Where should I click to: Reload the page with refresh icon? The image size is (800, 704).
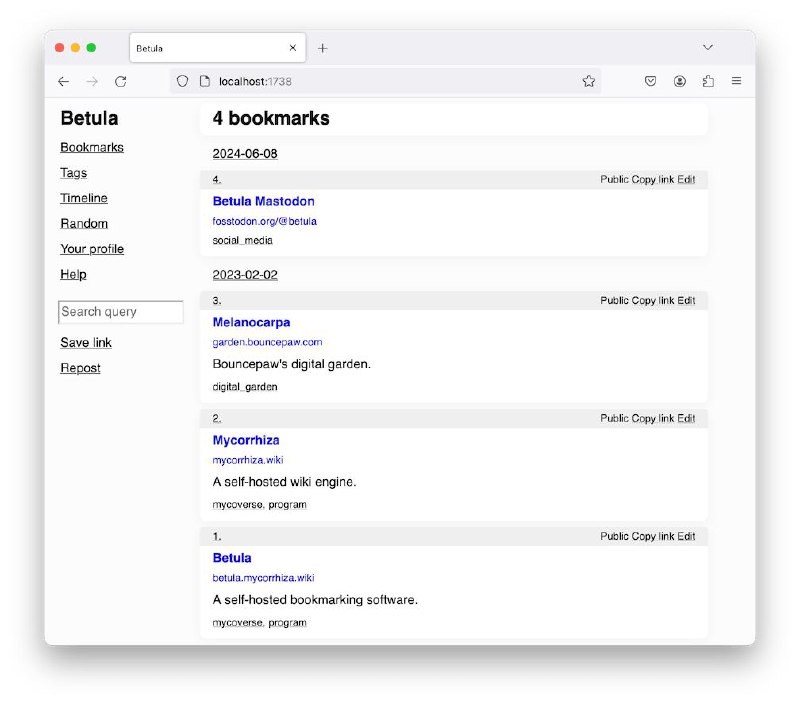pyautogui.click(x=120, y=82)
